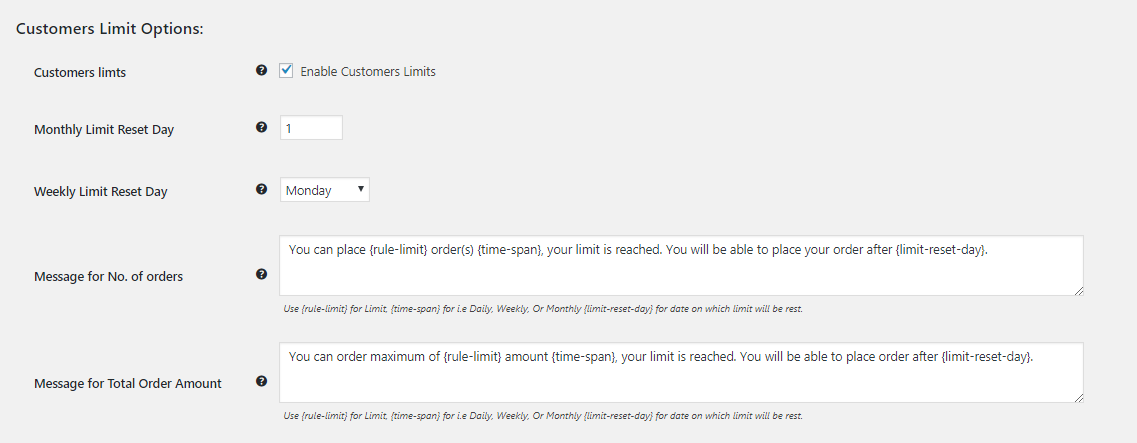Open help tooltip for Monthly Limit Reset Day
This screenshot has height=443, width=1137.
tap(262, 127)
